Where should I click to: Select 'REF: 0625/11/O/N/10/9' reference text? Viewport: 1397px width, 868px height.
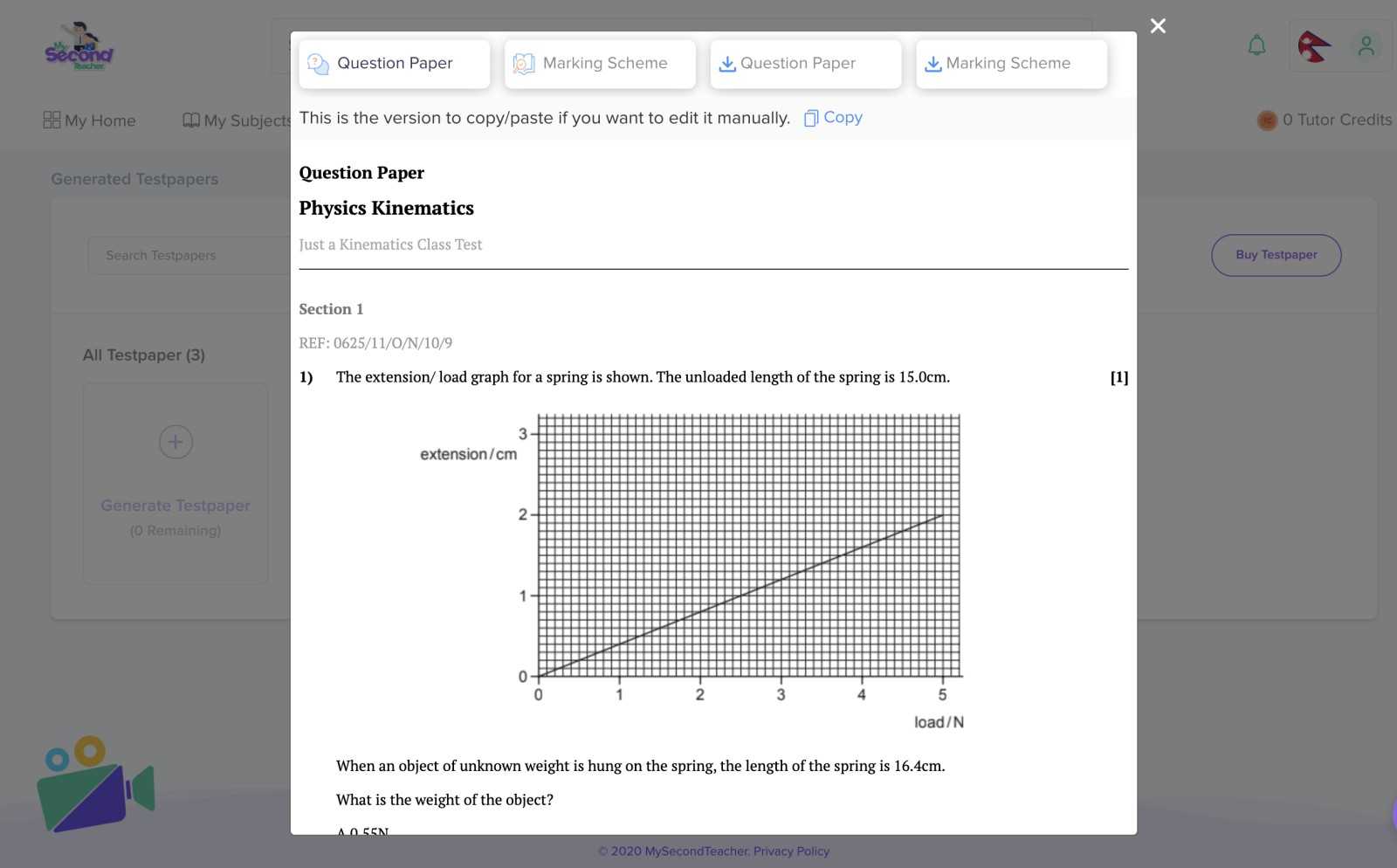375,343
